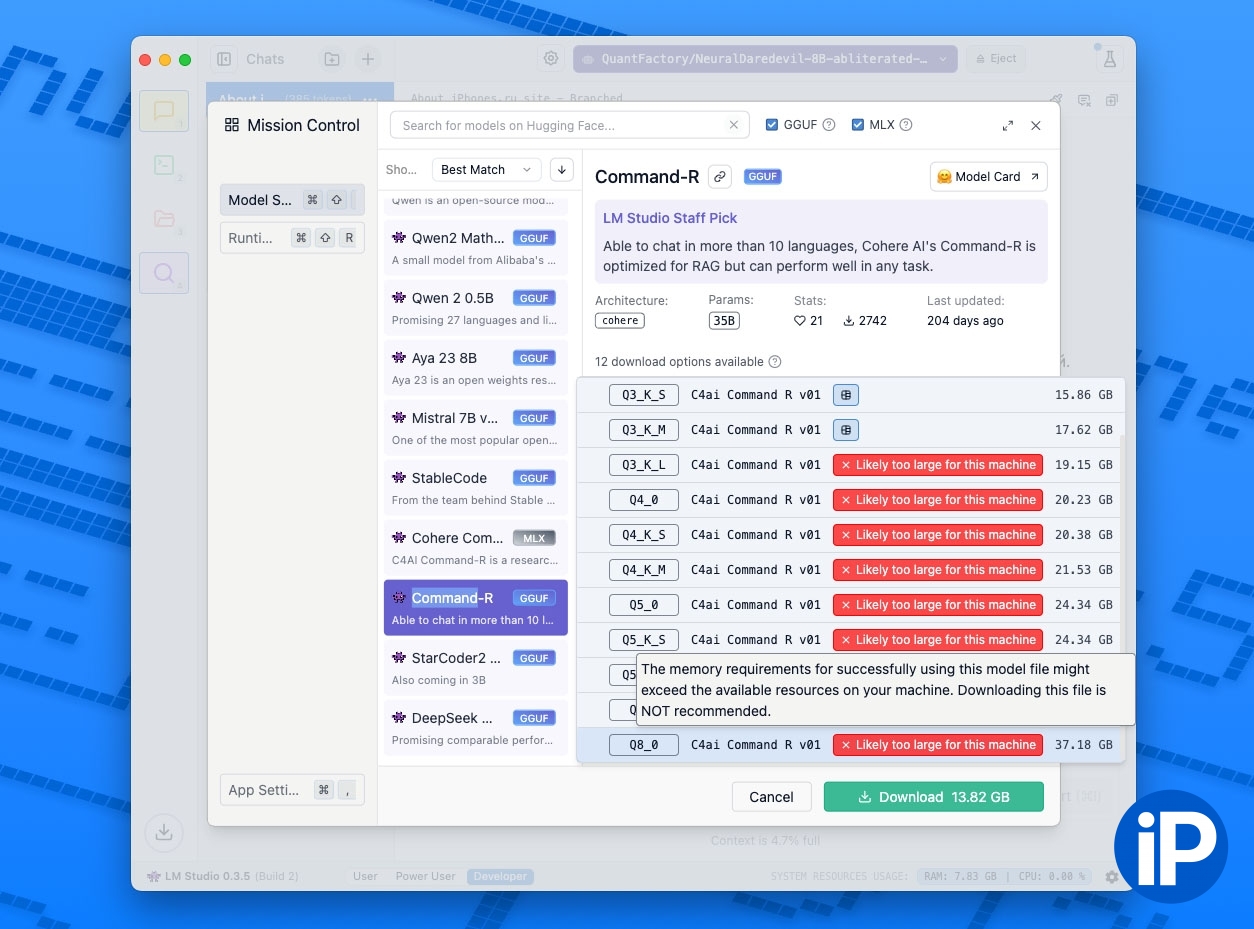This screenshot has height=929, width=1254.
Task: Click the GGUF badge next to Command-R title
Action: point(763,177)
